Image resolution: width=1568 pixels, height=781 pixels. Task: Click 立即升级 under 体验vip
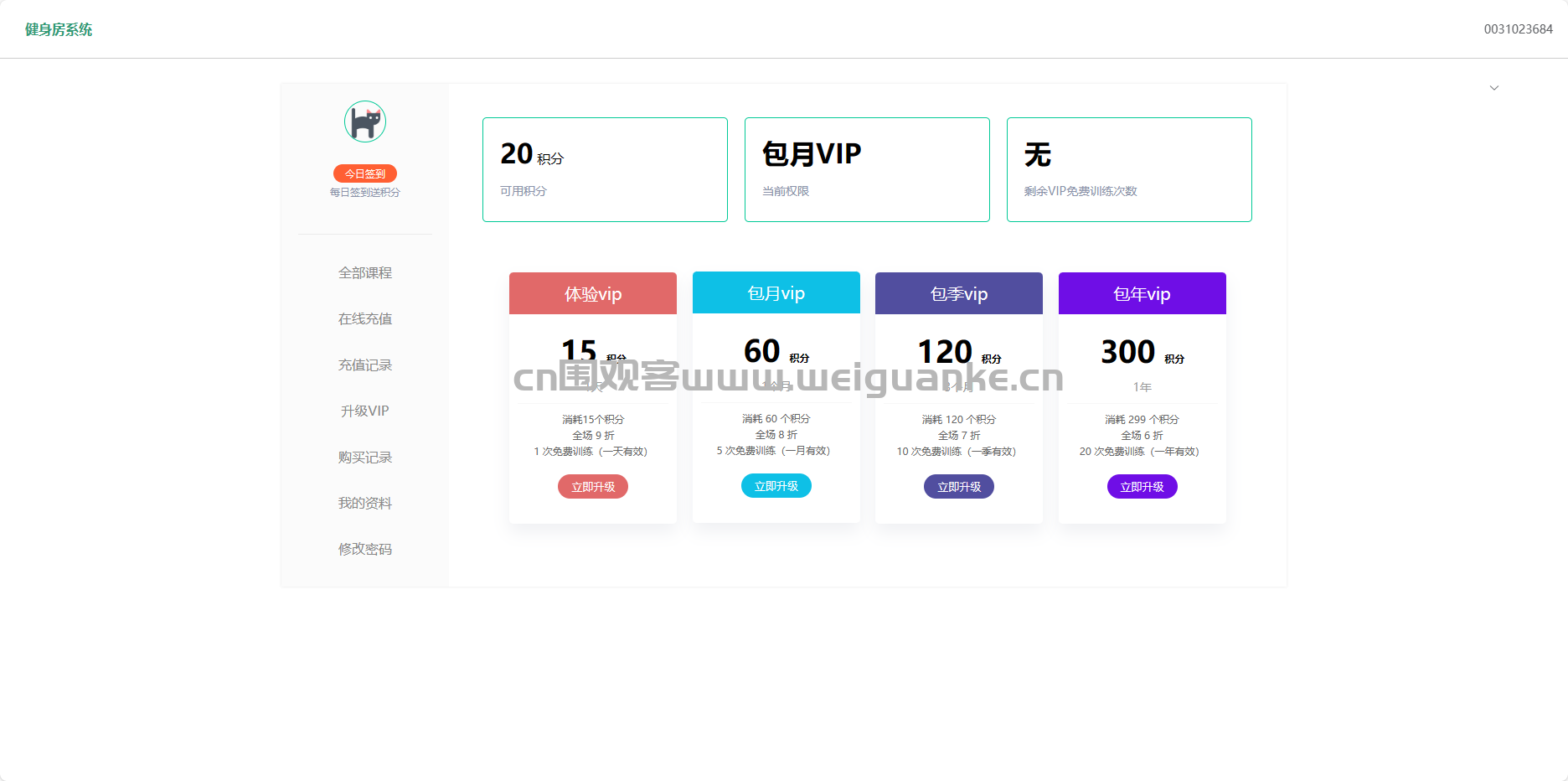[593, 487]
